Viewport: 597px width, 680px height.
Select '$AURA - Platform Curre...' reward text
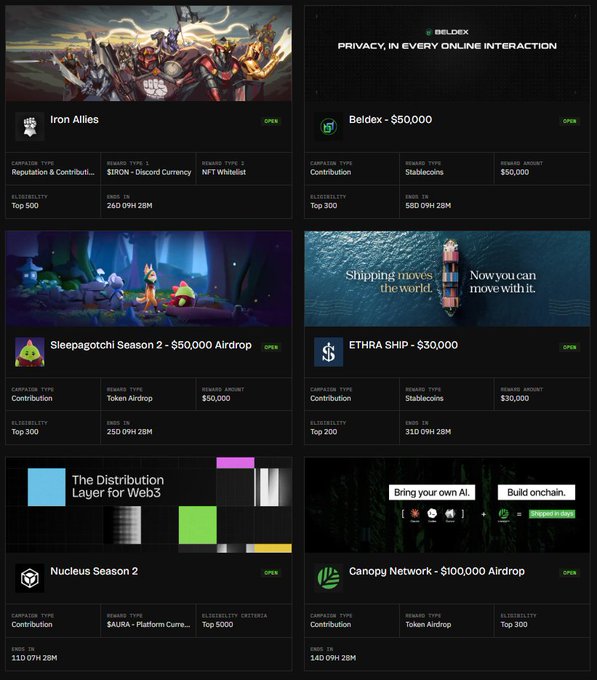(148, 624)
